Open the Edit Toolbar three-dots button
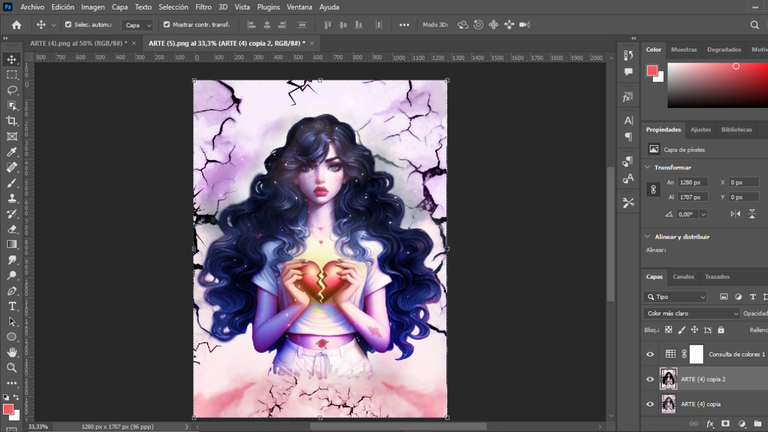Image resolution: width=768 pixels, height=432 pixels. 12,383
